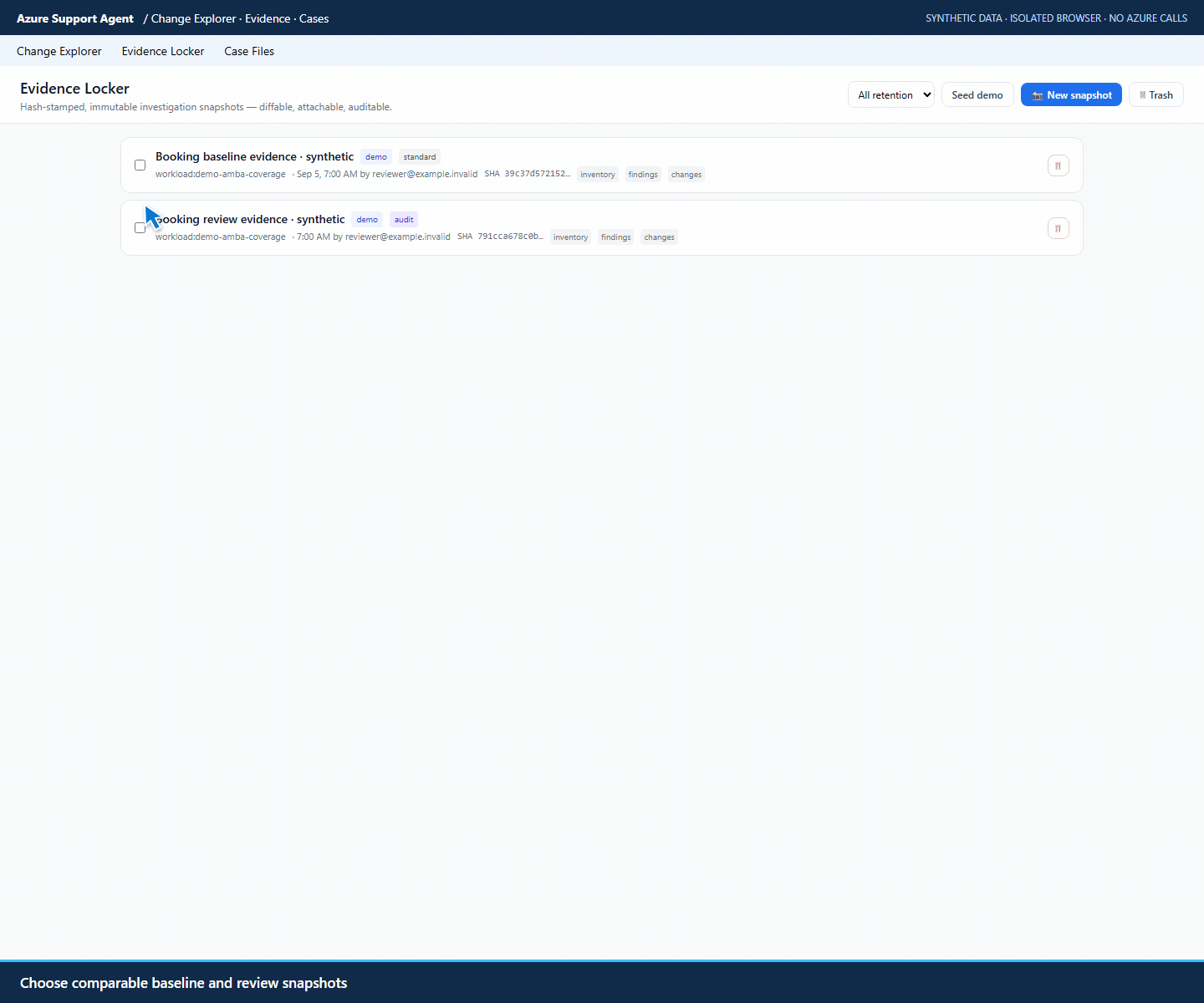Go to the Change Explorer tab
The image size is (1204, 1003).
[59, 51]
